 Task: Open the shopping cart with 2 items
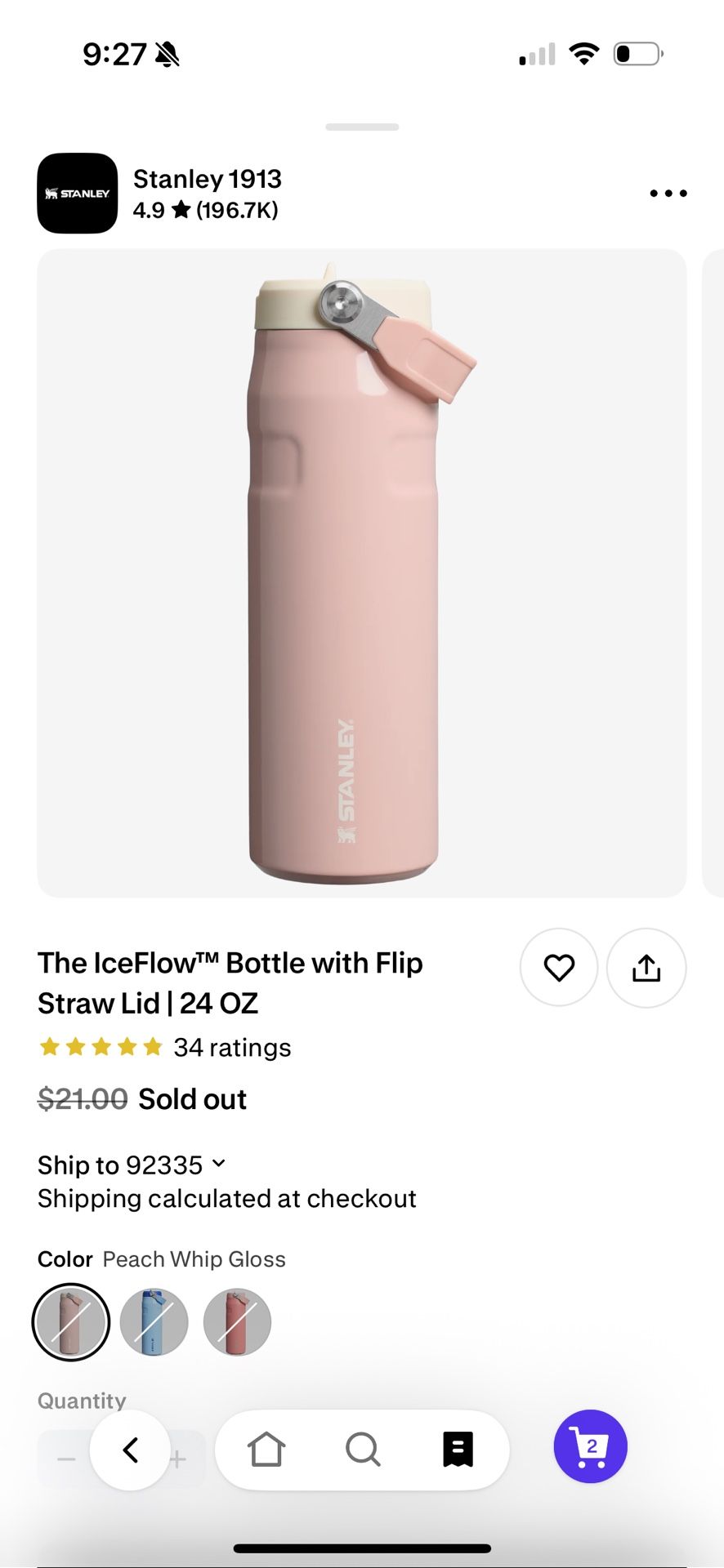590,1446
